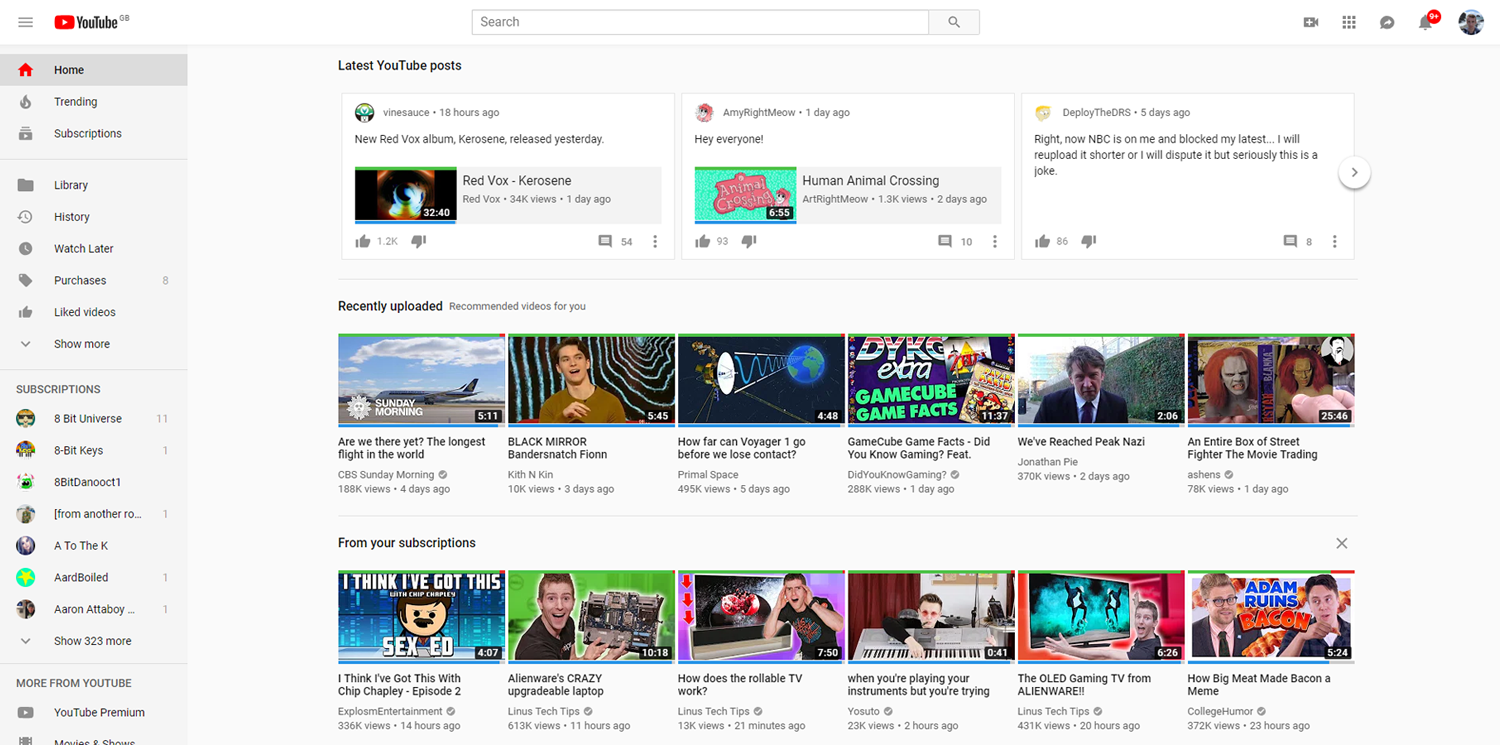Open the notifications bell

(1425, 21)
